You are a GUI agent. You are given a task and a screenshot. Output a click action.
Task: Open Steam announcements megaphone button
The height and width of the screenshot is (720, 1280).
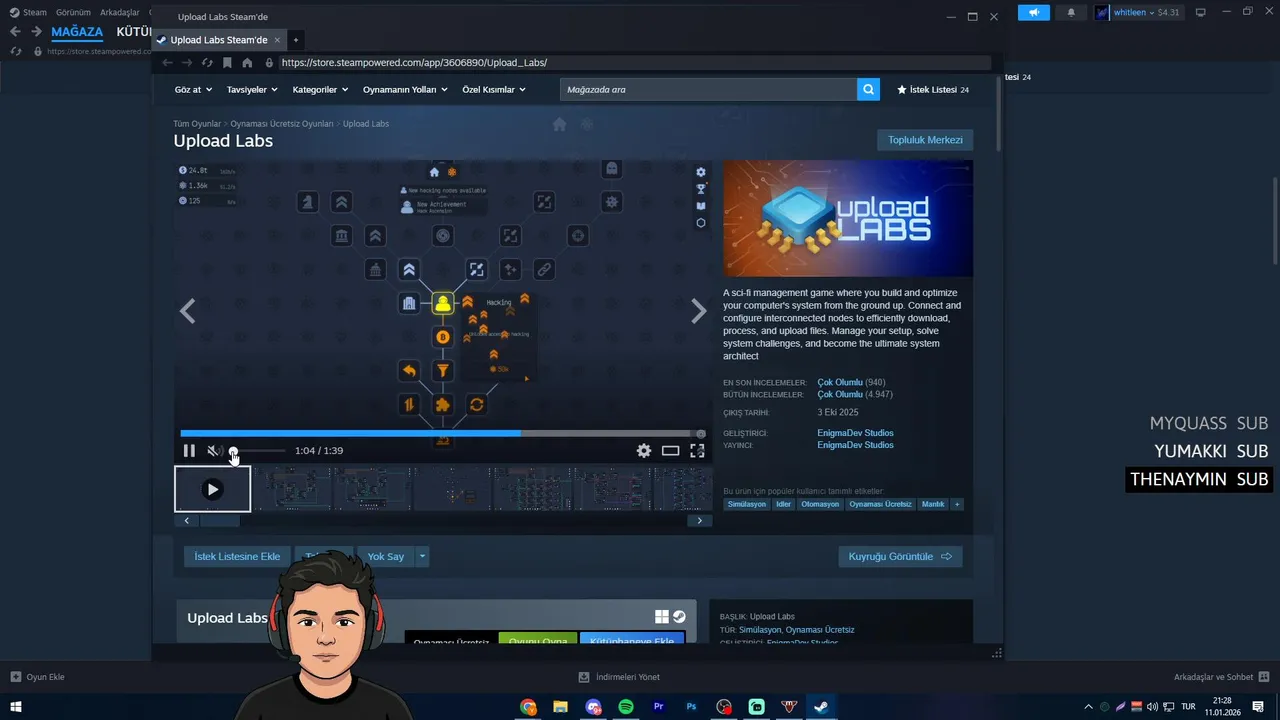1034,12
